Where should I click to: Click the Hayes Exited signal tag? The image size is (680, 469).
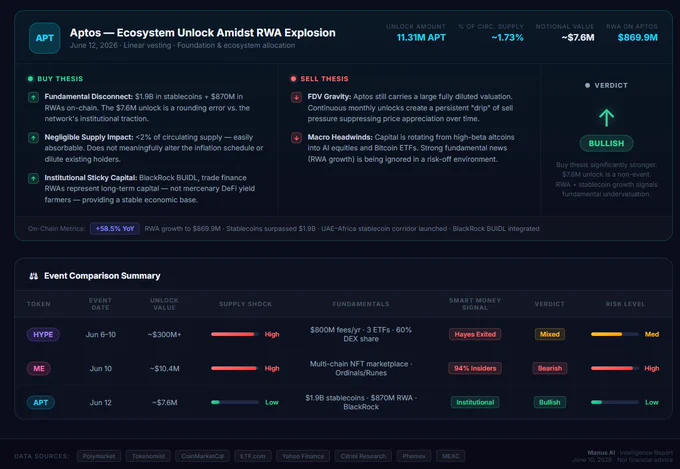point(475,335)
